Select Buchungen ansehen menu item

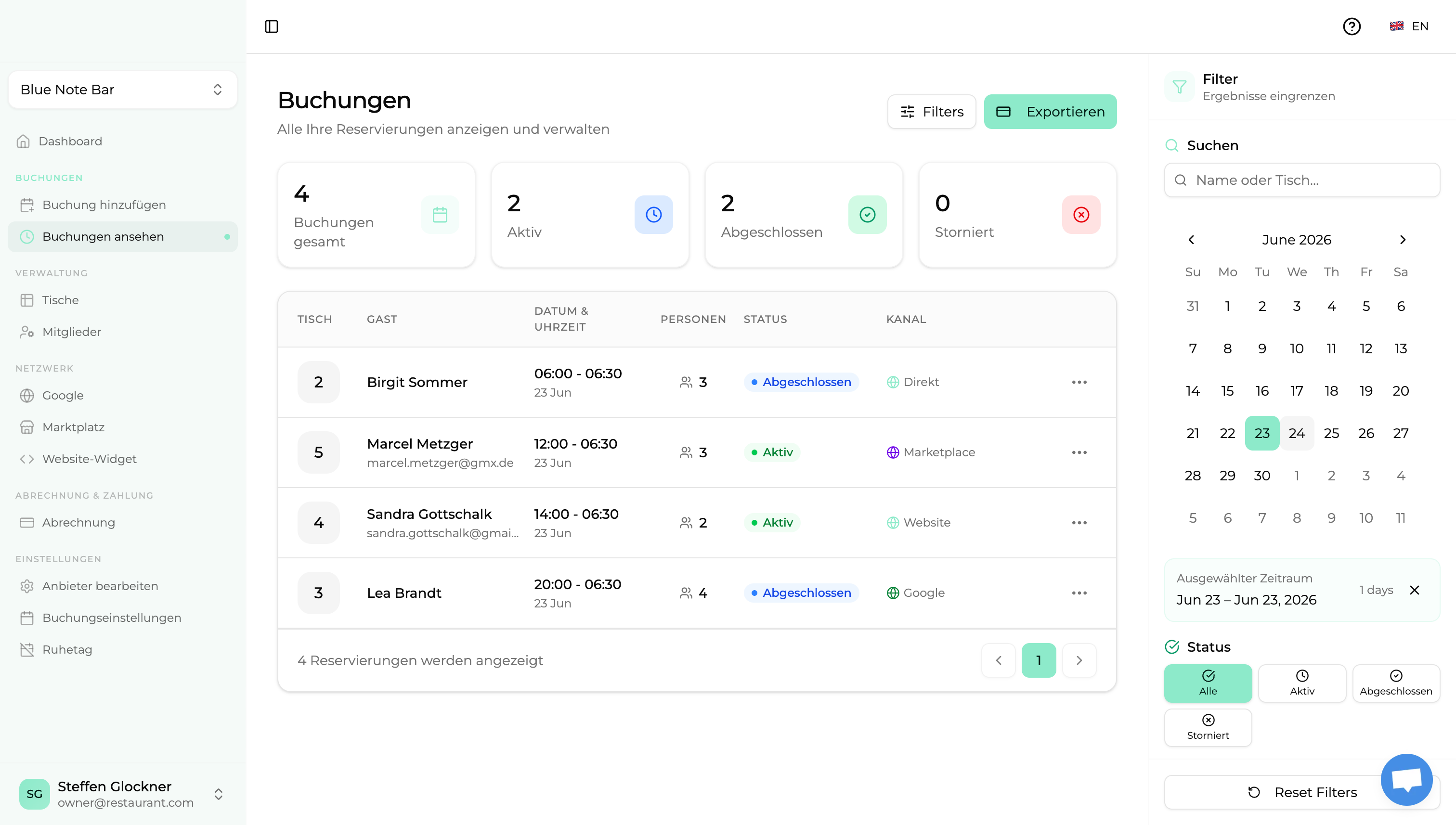[122, 236]
